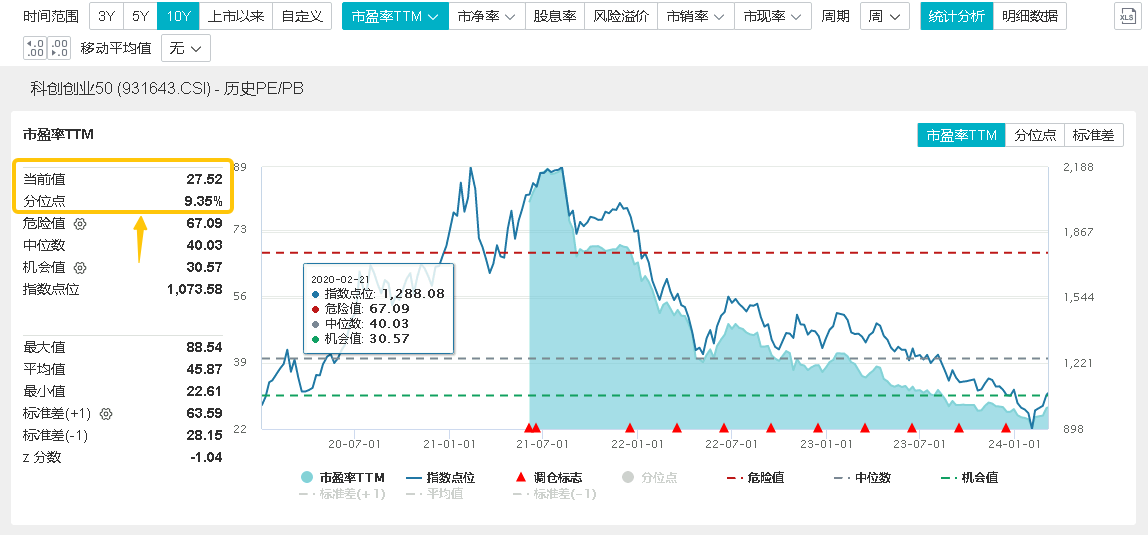The height and width of the screenshot is (535, 1148).
Task: Click the 上市以来 time range button
Action: point(236,16)
